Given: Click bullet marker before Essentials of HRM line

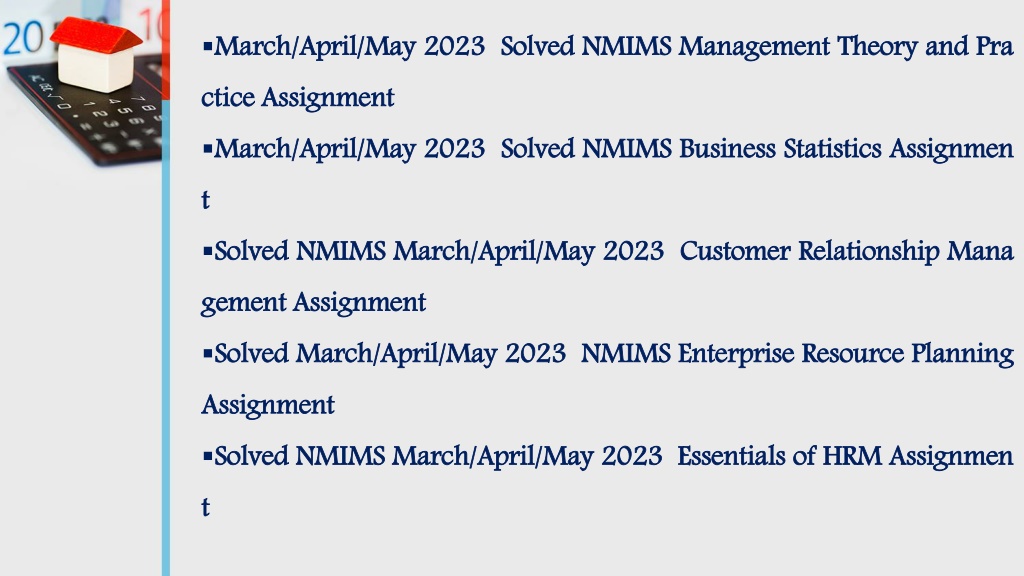Looking at the screenshot, I should click(208, 456).
